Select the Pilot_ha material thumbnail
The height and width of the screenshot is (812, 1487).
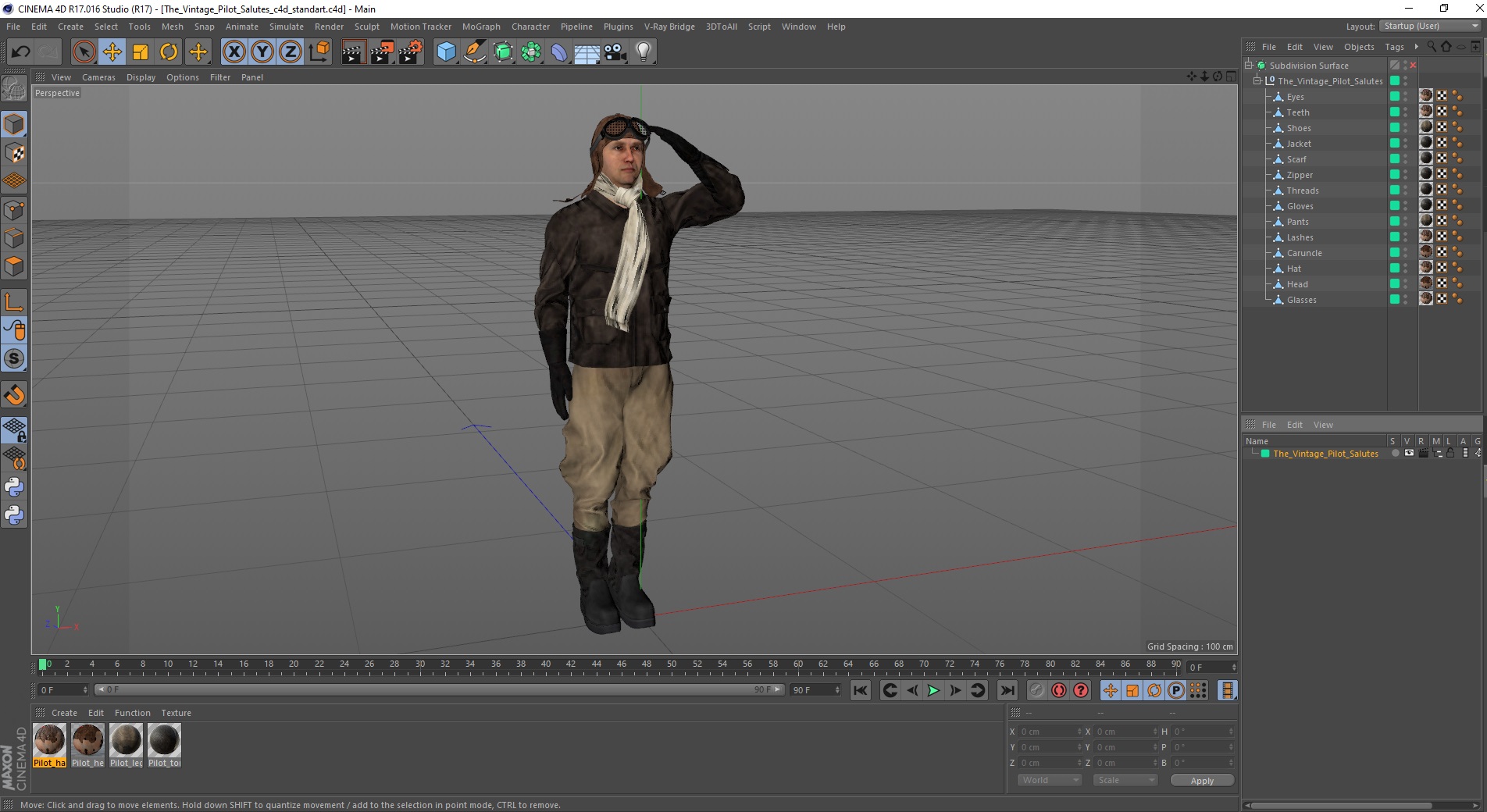pyautogui.click(x=49, y=746)
